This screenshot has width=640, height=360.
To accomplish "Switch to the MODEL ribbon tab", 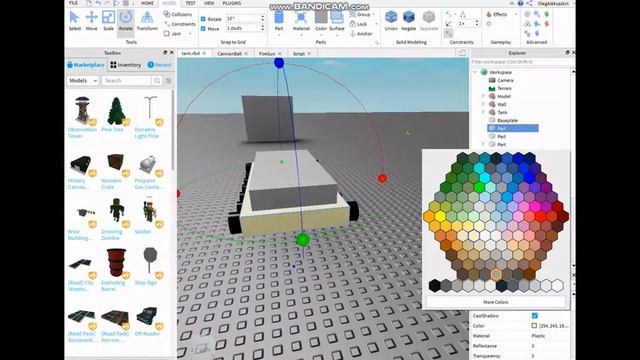I will click(x=169, y=3).
